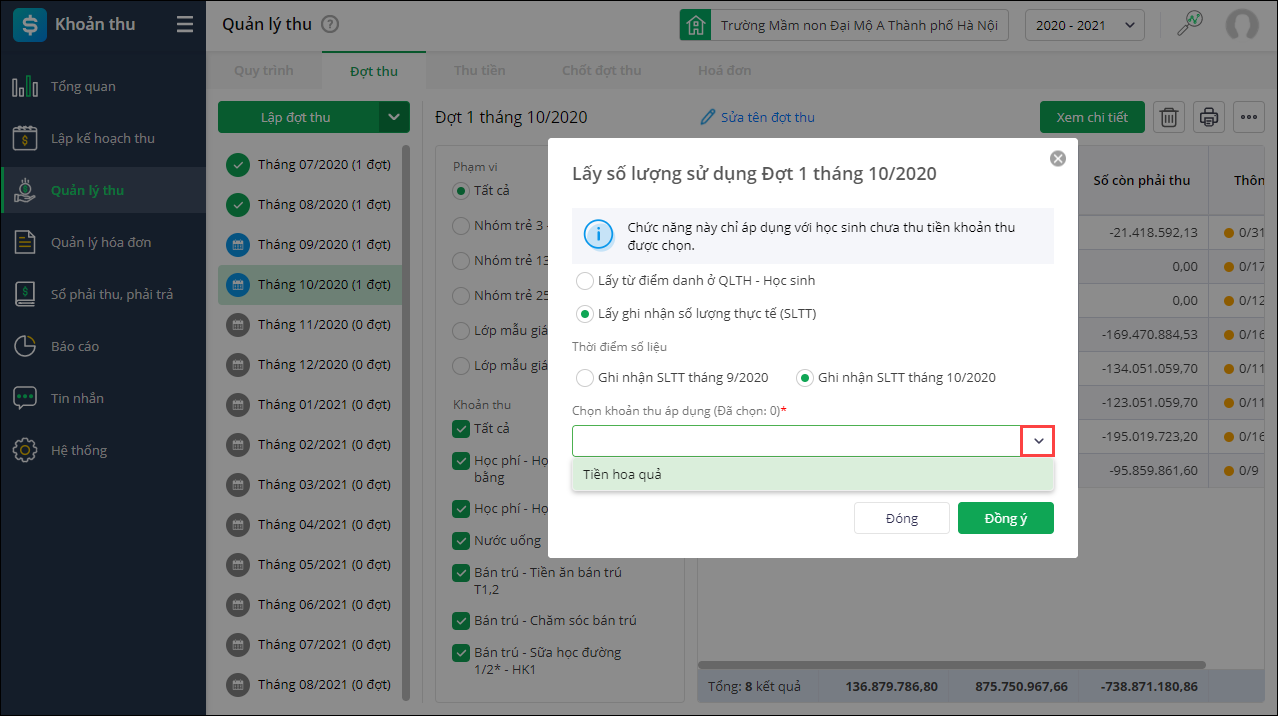
Task: Click the Đồng ý button
Action: 1005,518
